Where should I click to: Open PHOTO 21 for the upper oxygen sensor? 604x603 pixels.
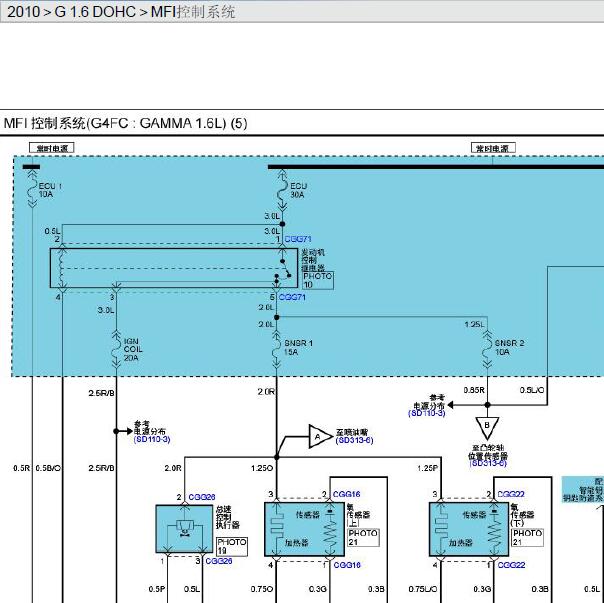click(363, 537)
